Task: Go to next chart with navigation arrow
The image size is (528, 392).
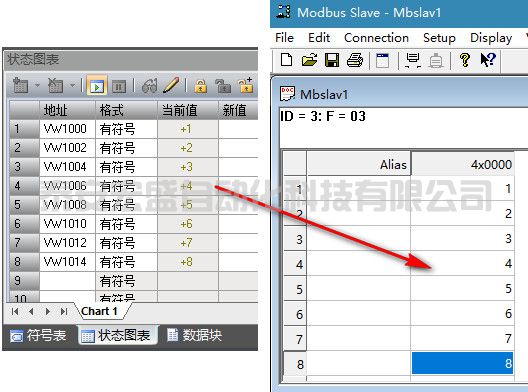Action: pos(47,312)
